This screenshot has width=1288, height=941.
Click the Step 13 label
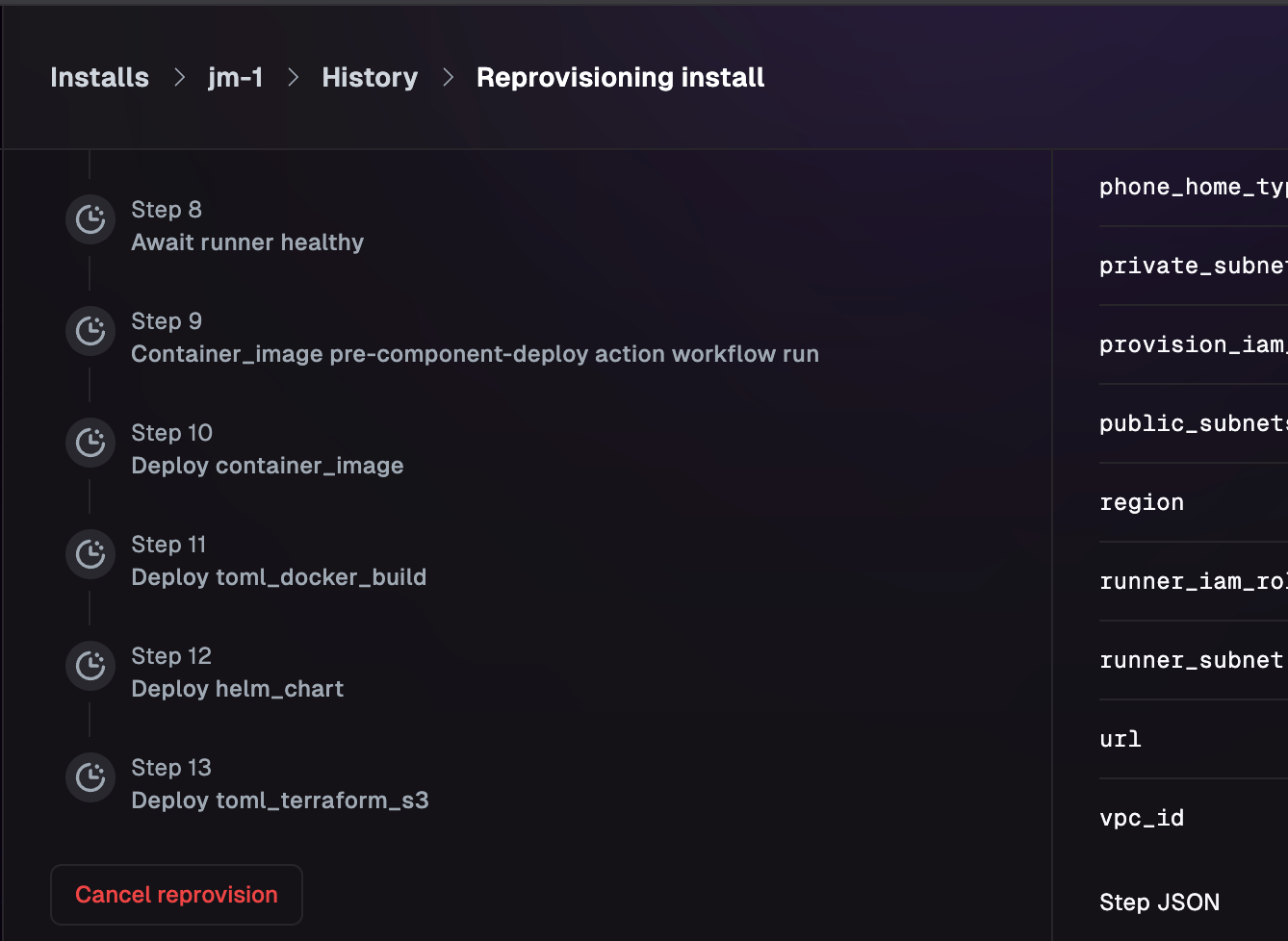click(x=171, y=768)
